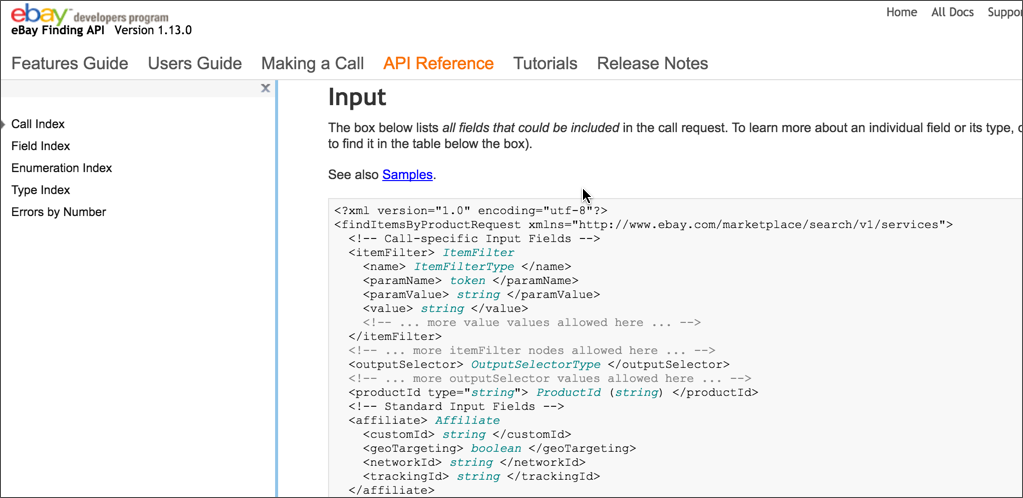1023x498 pixels.
Task: Open the API Reference tab
Action: [x=438, y=63]
